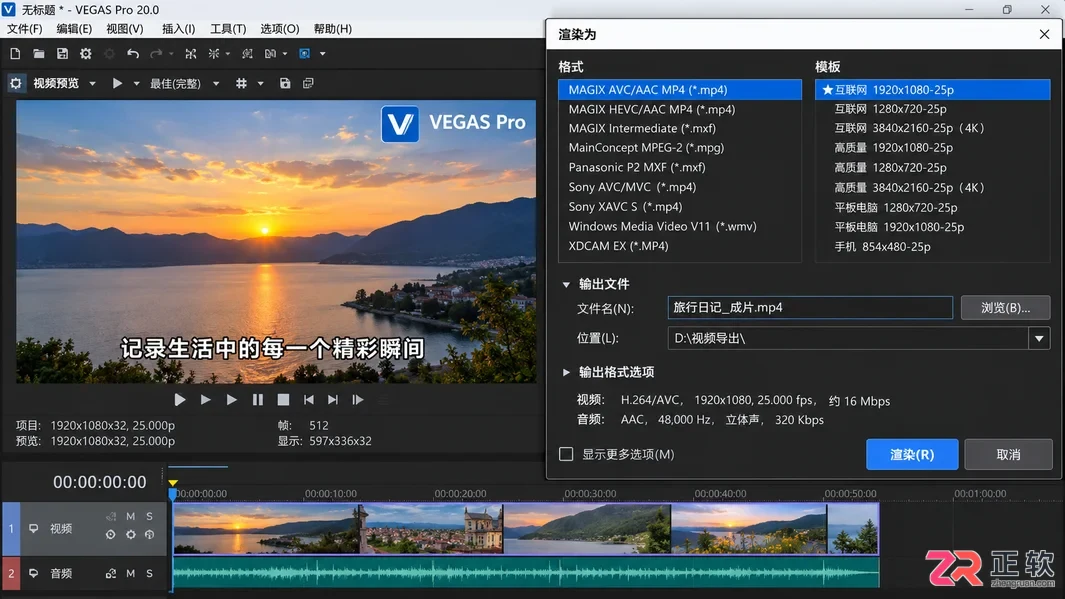This screenshot has width=1065, height=599.
Task: Open compositing mode icon on 视频 track
Action: coord(149,535)
